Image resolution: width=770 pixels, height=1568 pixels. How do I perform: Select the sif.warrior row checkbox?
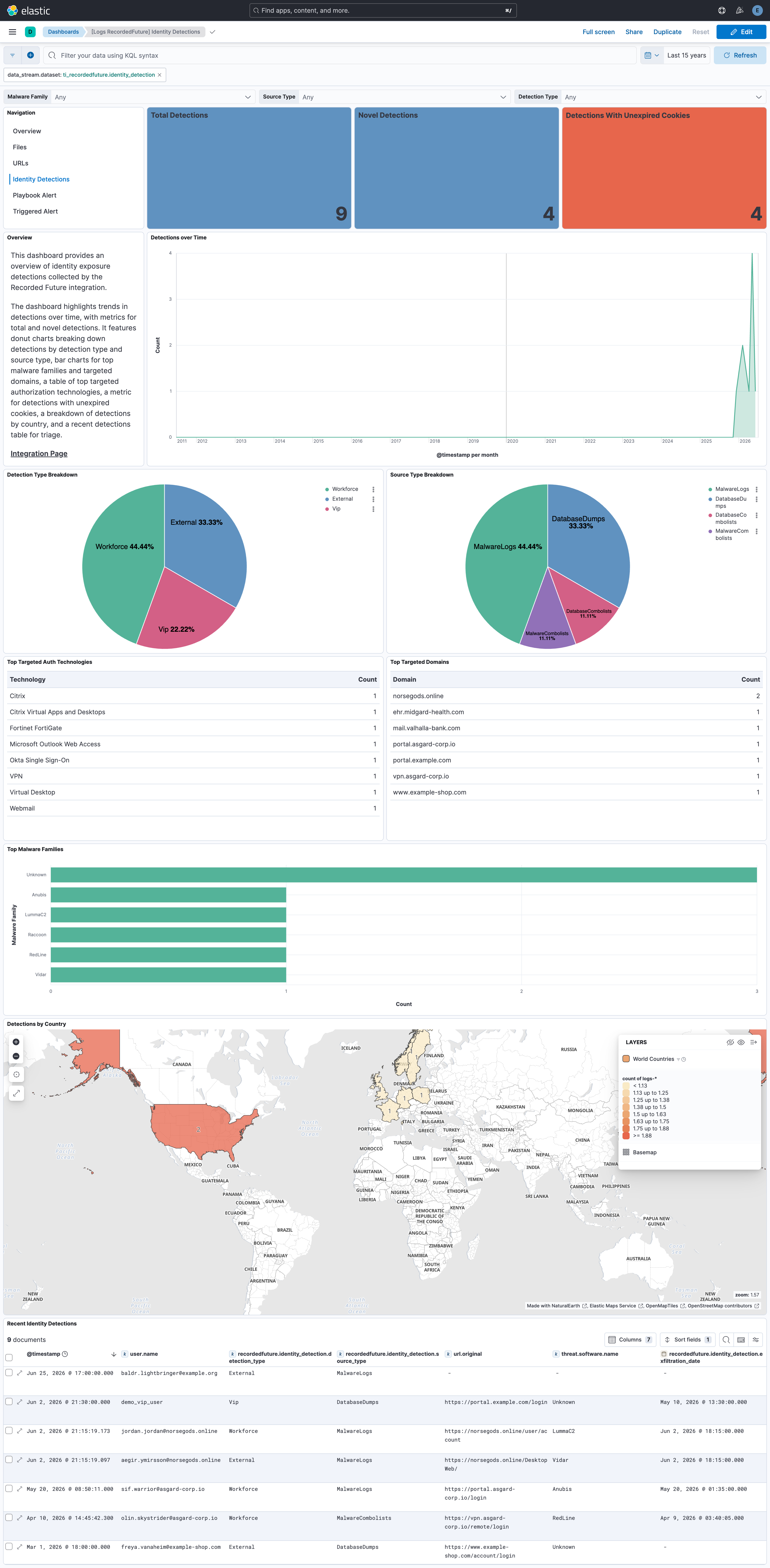(9, 1488)
